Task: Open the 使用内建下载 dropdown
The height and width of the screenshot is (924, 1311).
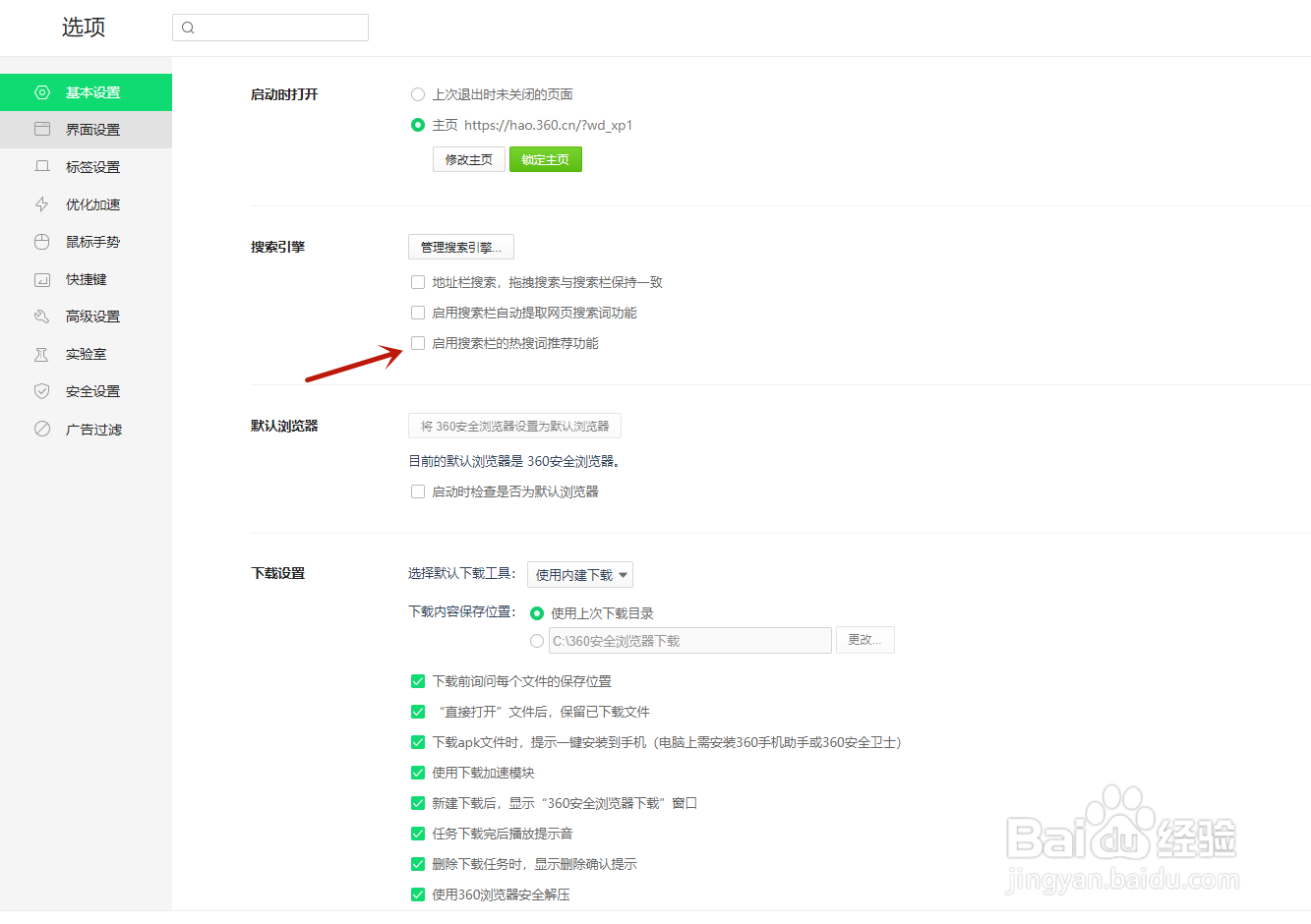Action: [x=580, y=574]
